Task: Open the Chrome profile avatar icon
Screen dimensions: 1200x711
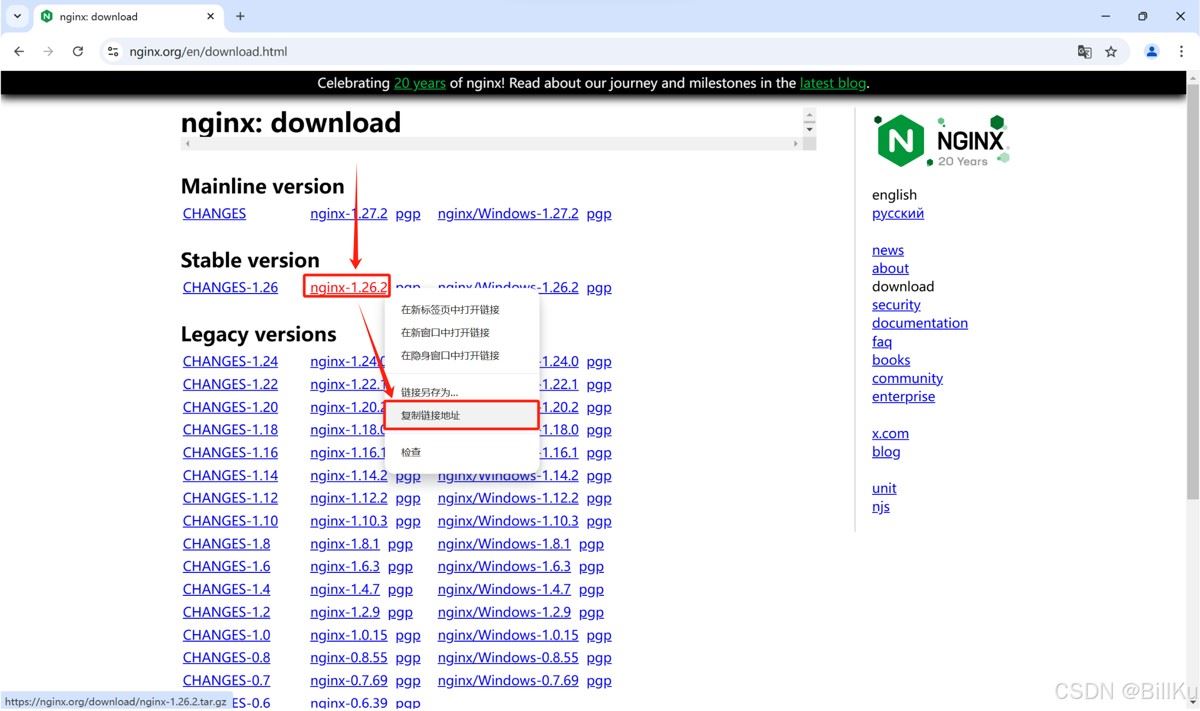Action: pos(1152,52)
